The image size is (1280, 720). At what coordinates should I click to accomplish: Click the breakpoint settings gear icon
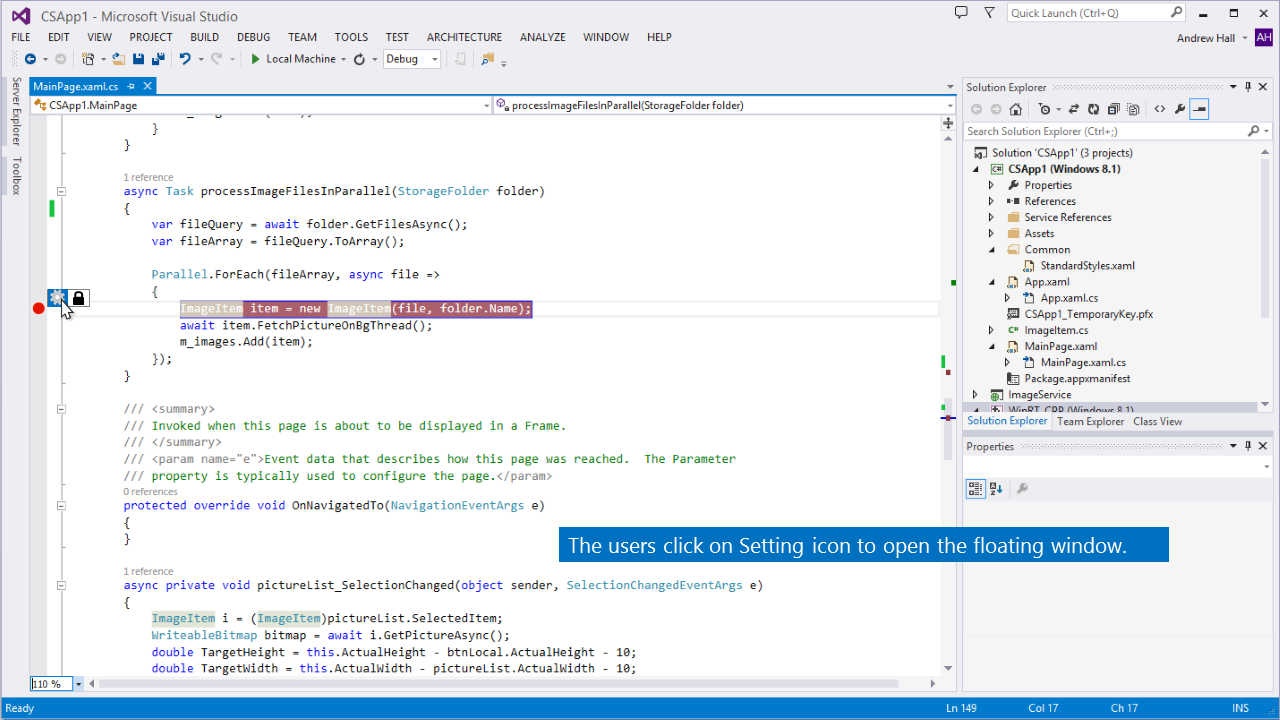[x=57, y=298]
